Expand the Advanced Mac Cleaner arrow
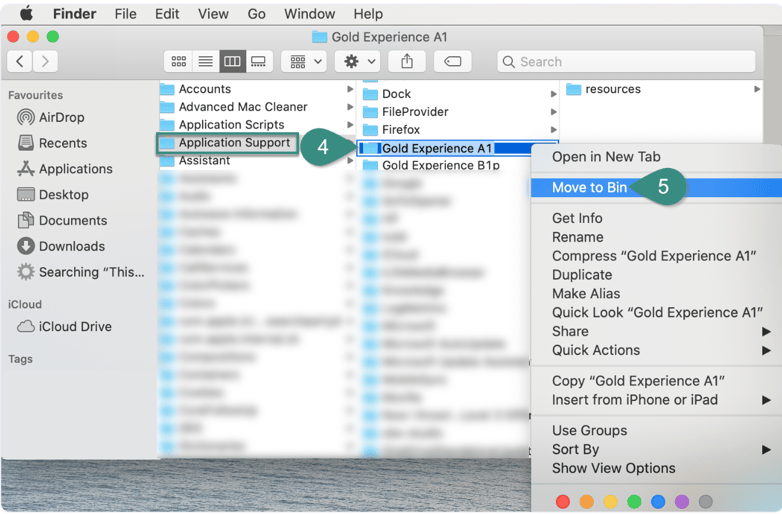 tap(350, 107)
